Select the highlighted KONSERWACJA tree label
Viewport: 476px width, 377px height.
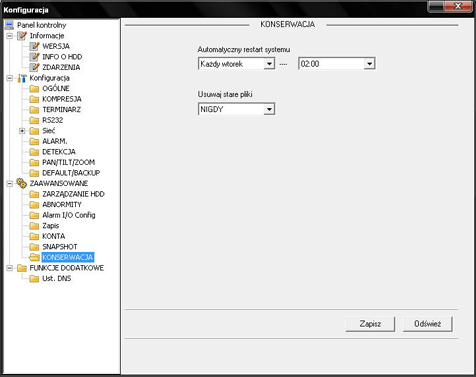[68, 257]
